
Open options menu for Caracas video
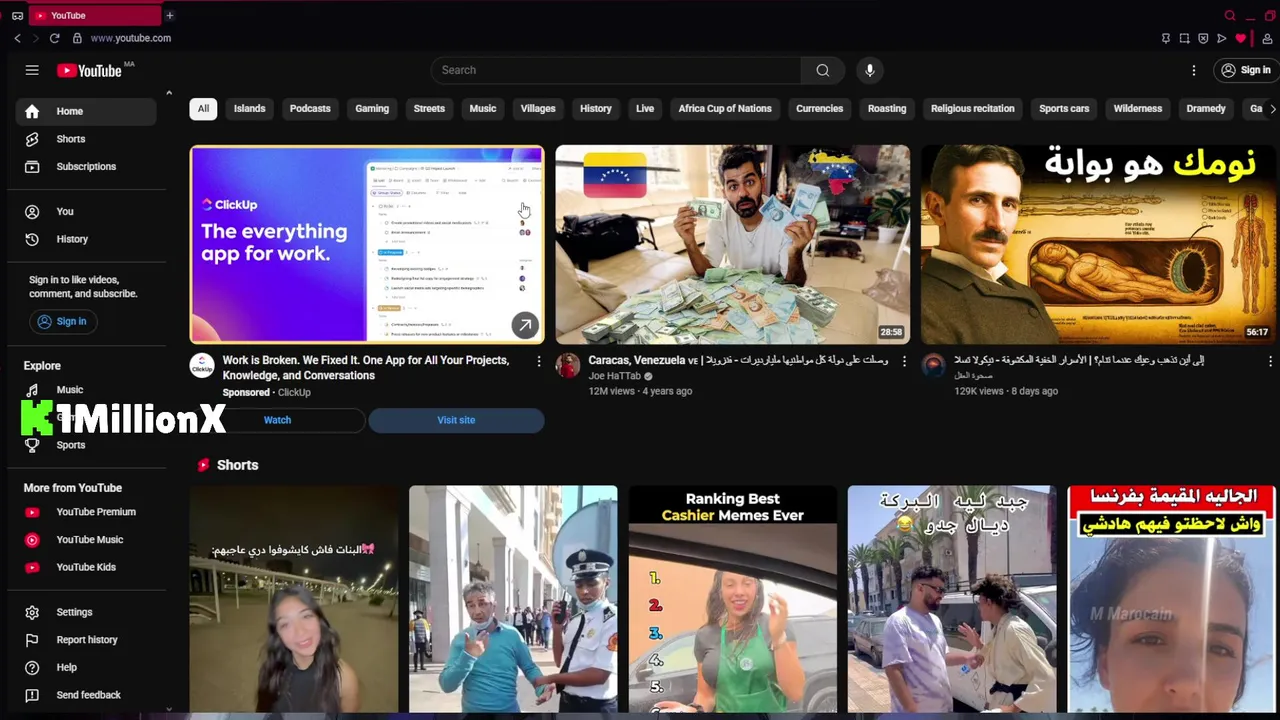904,361
